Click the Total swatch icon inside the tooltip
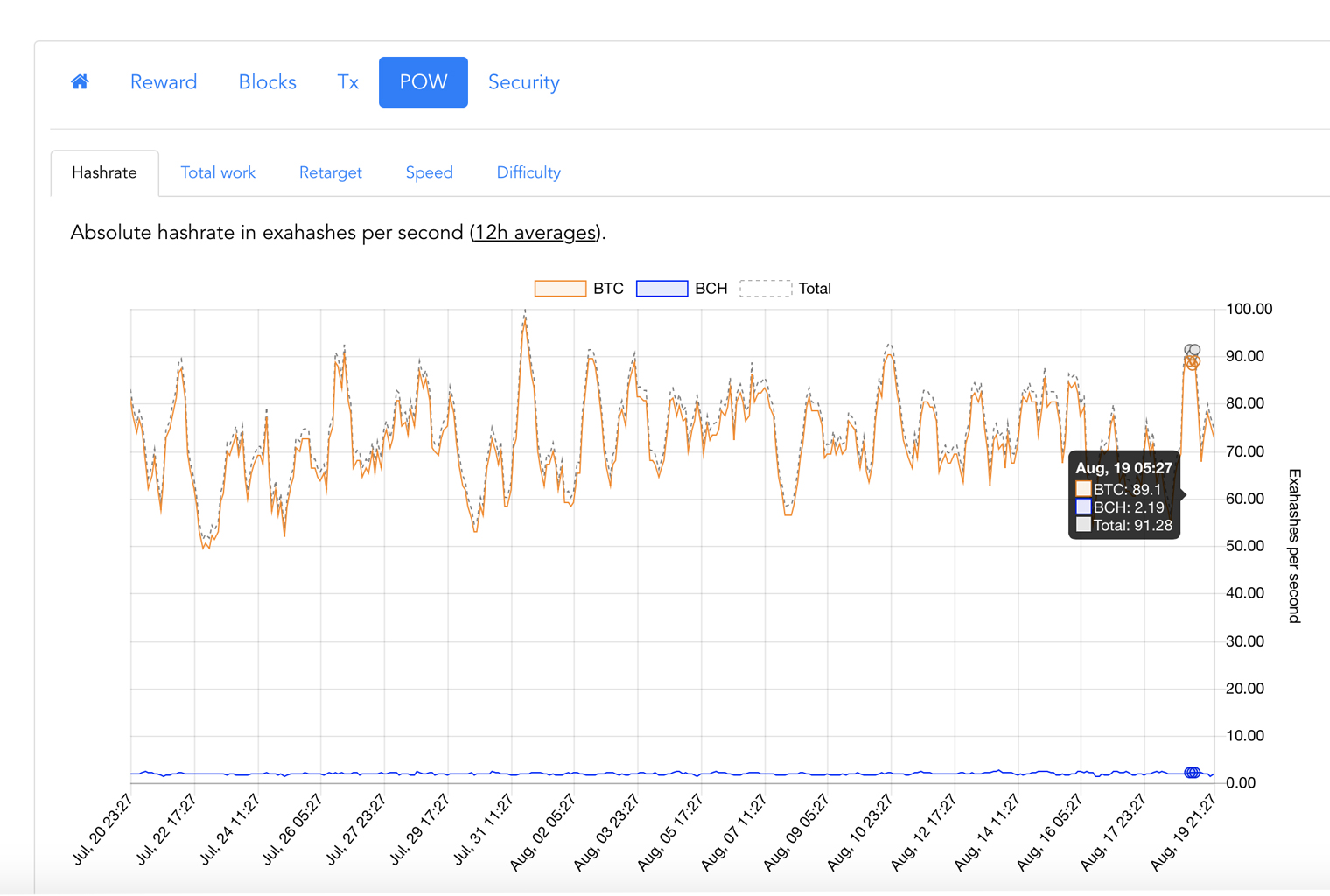 tap(1083, 525)
